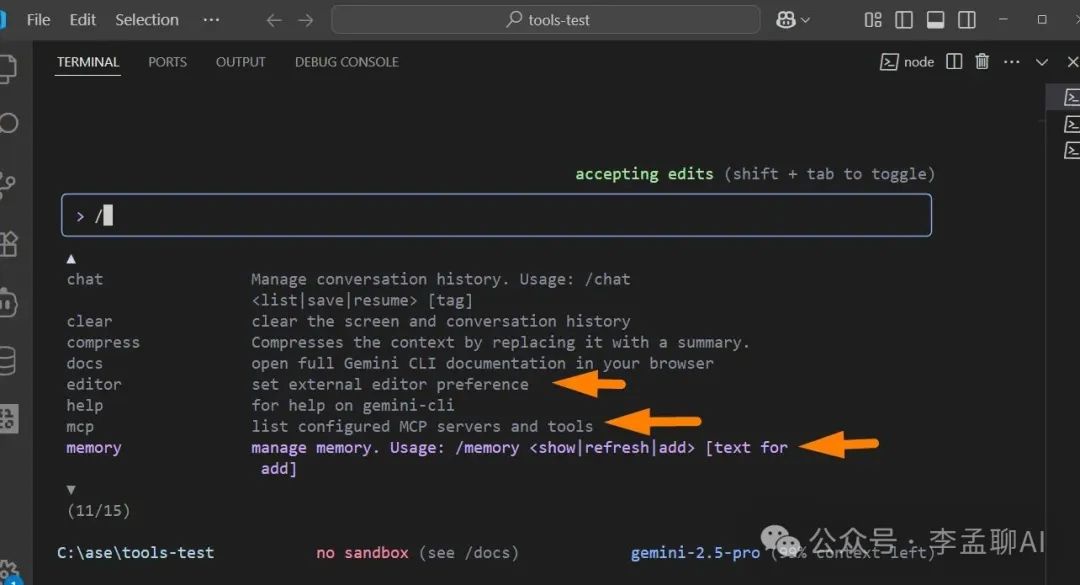This screenshot has width=1080, height=585.
Task: Click the 'accepting edits' status text
Action: [644, 174]
